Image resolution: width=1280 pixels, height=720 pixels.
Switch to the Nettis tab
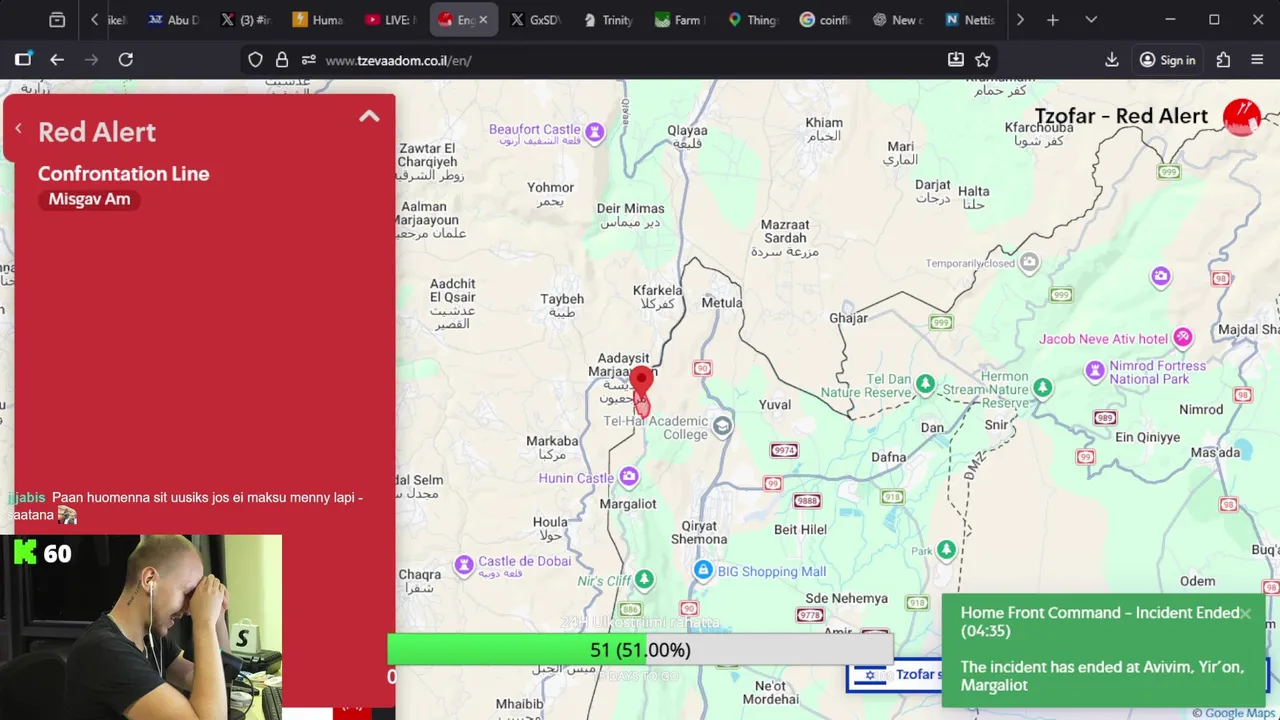coord(970,20)
